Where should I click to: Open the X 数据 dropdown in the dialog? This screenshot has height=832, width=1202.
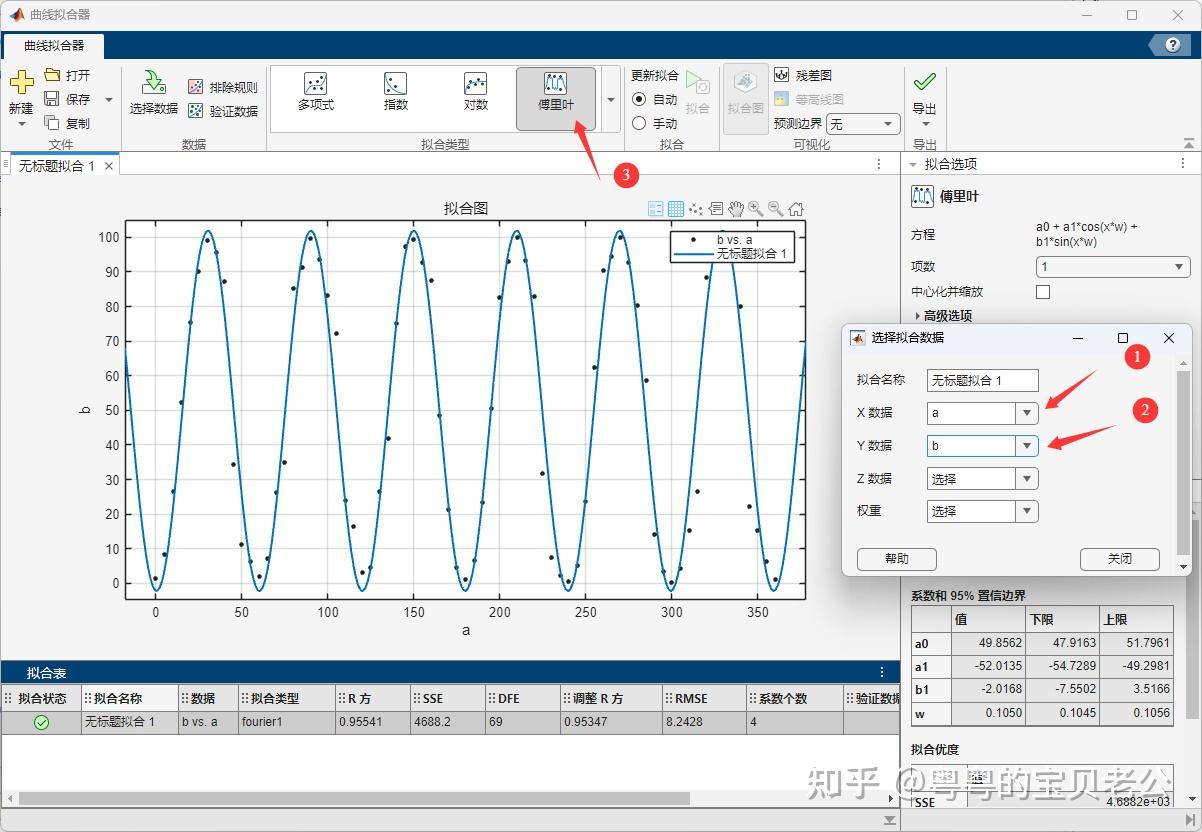(1027, 413)
